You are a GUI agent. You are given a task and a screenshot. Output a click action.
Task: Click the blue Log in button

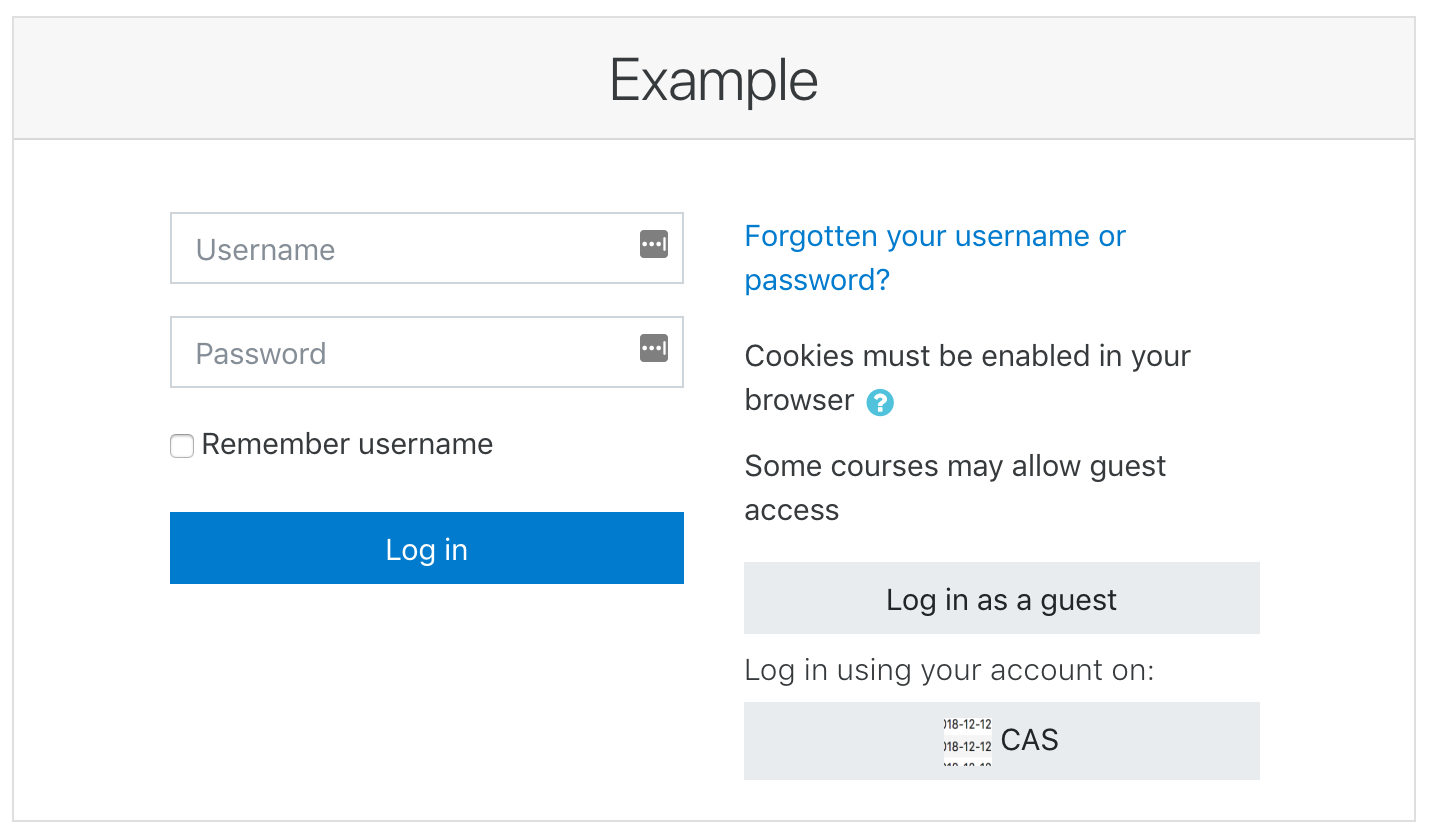[x=427, y=548]
